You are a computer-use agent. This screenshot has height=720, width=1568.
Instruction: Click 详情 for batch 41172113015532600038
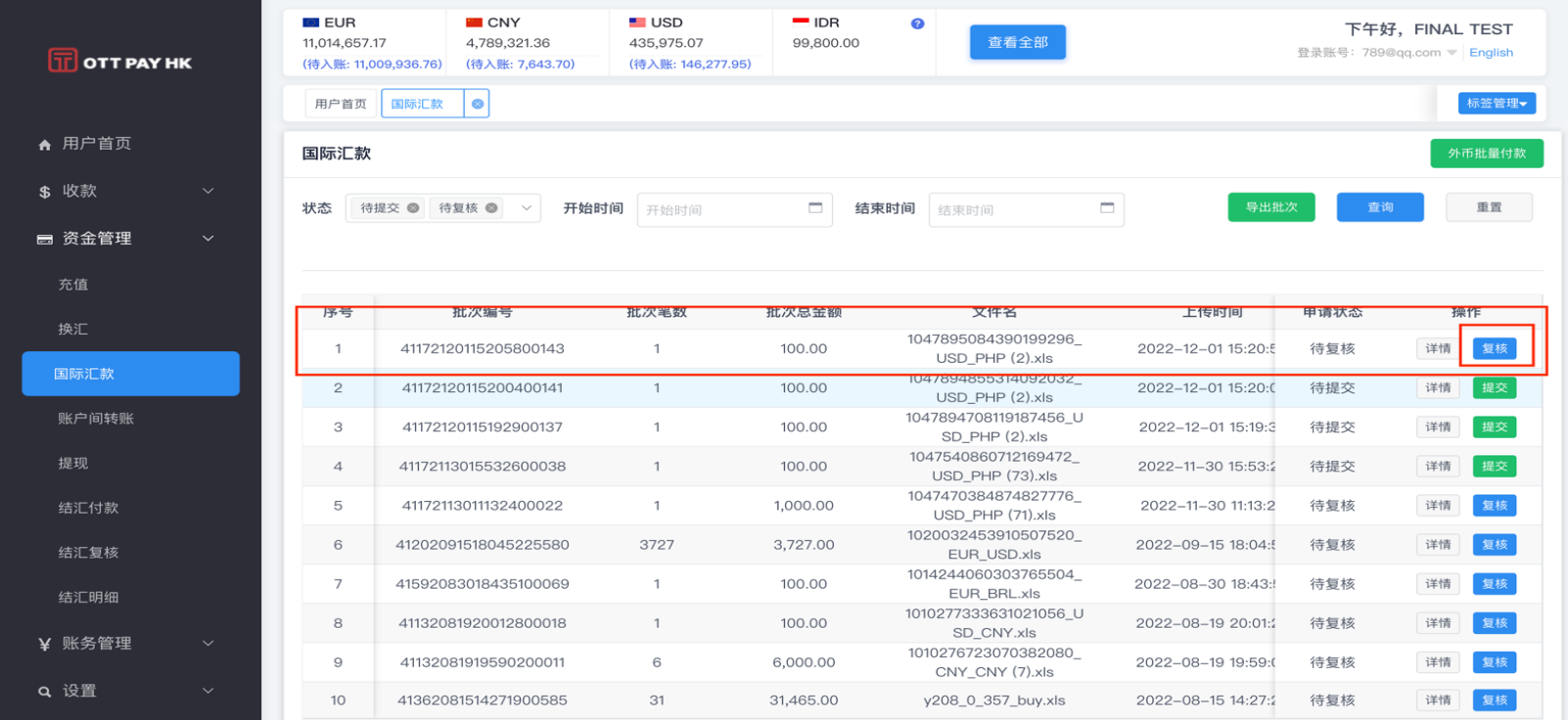[1438, 466]
